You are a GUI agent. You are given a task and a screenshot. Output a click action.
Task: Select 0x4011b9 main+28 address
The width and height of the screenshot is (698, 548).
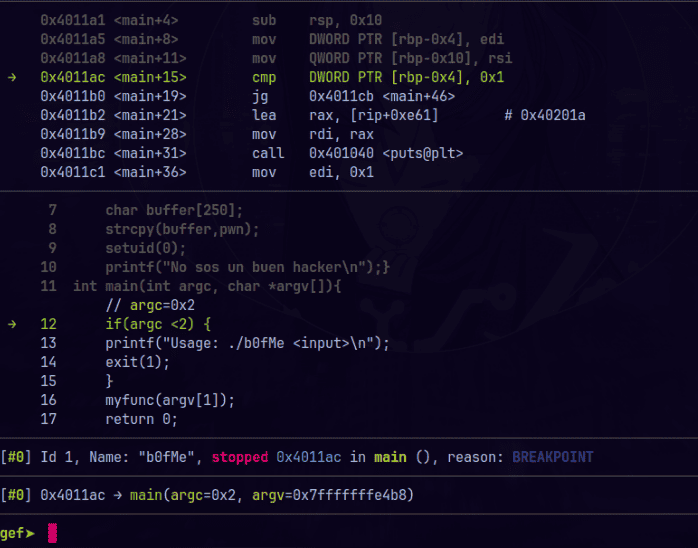point(113,134)
